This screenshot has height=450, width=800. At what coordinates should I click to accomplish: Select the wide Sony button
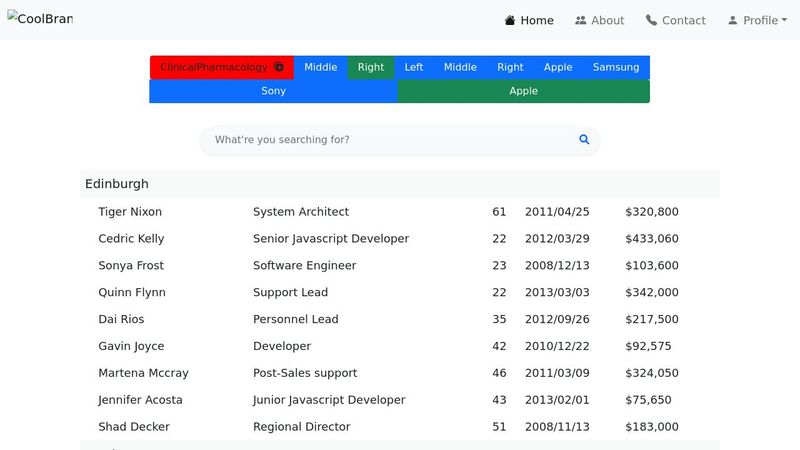click(x=273, y=91)
